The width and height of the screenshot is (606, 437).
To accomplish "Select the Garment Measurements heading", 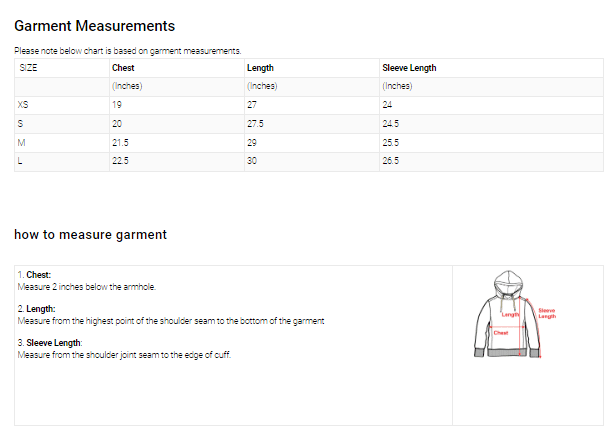I will (94, 26).
